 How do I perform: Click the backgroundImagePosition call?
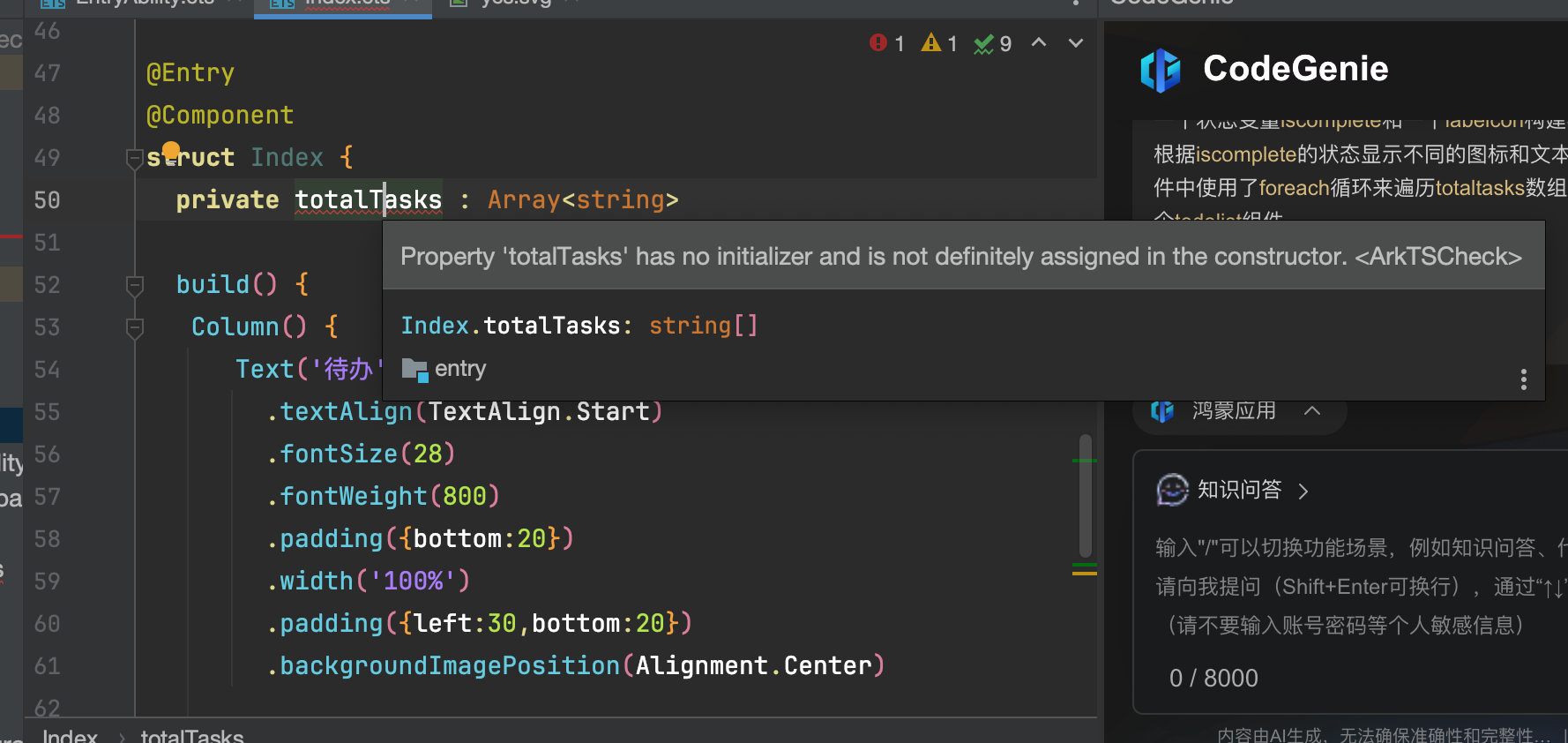[576, 665]
